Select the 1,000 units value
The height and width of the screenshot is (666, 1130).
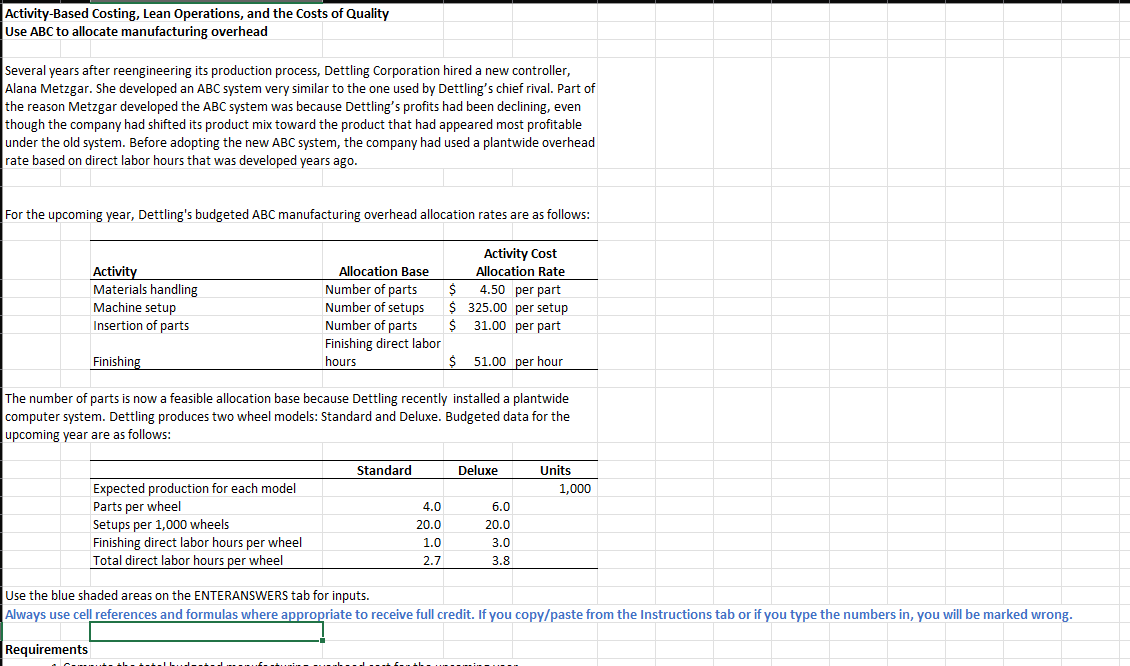575,489
